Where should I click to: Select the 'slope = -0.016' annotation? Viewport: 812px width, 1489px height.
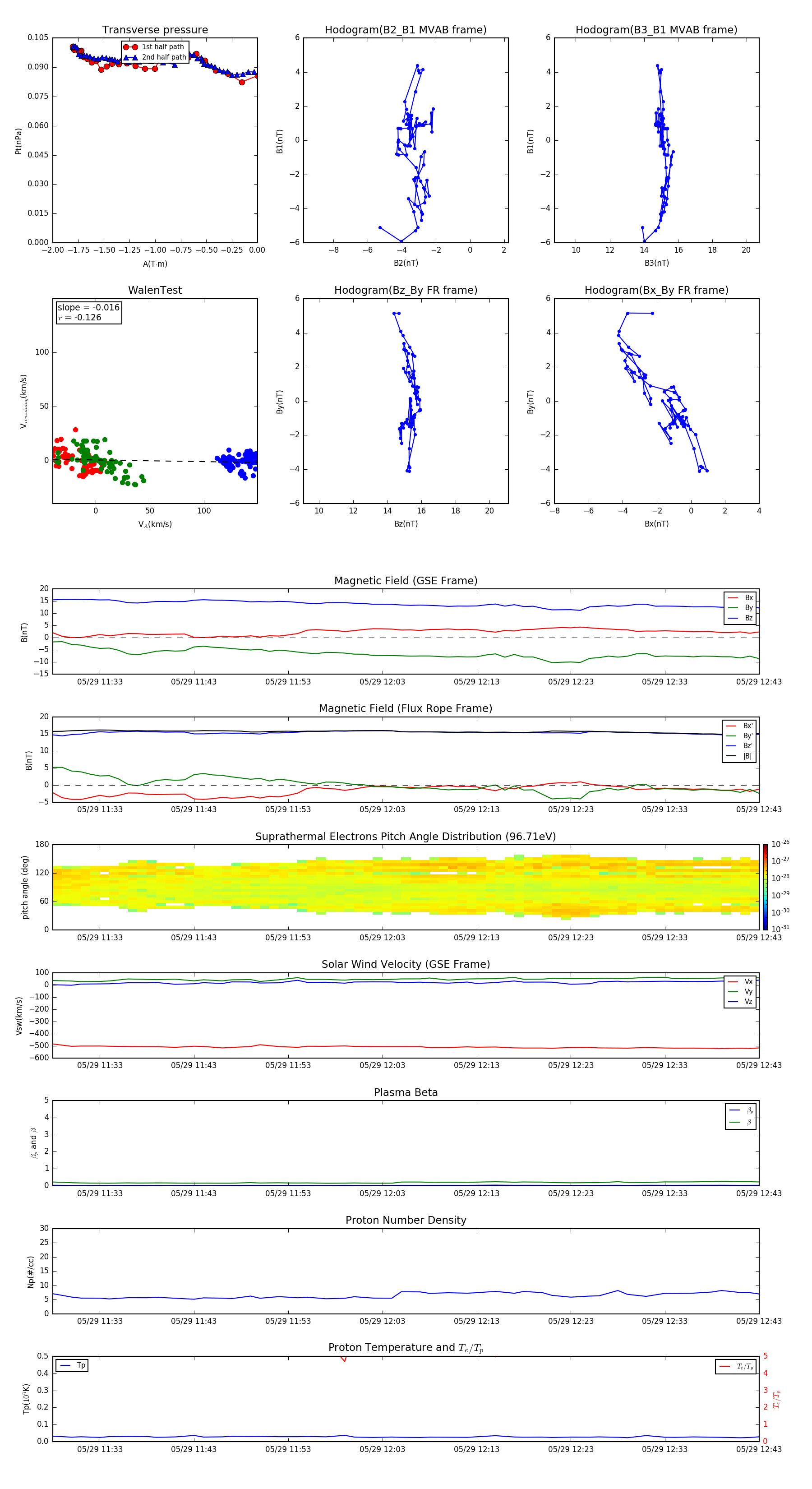click(88, 308)
